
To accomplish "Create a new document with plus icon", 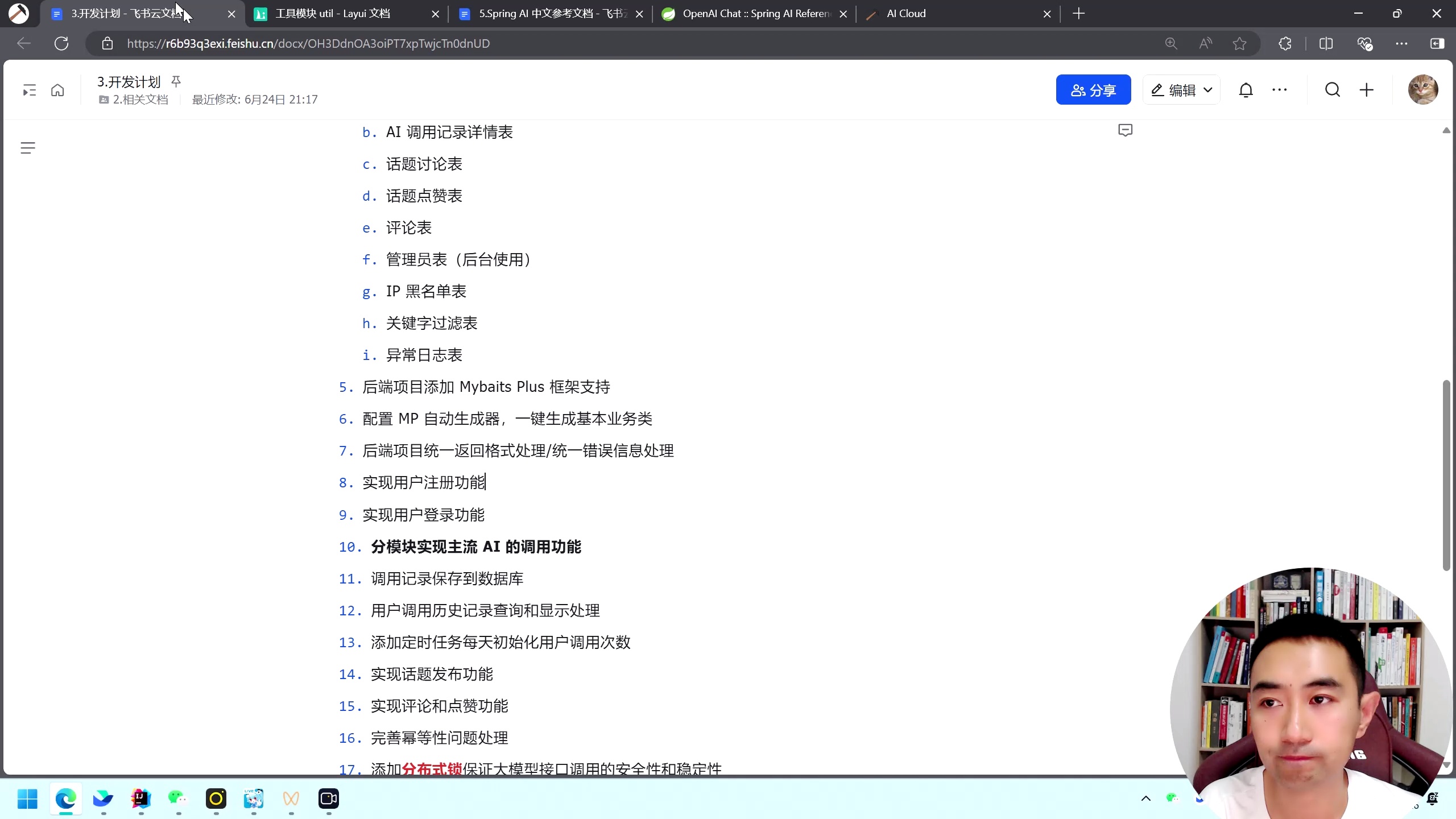I will coord(1366,89).
